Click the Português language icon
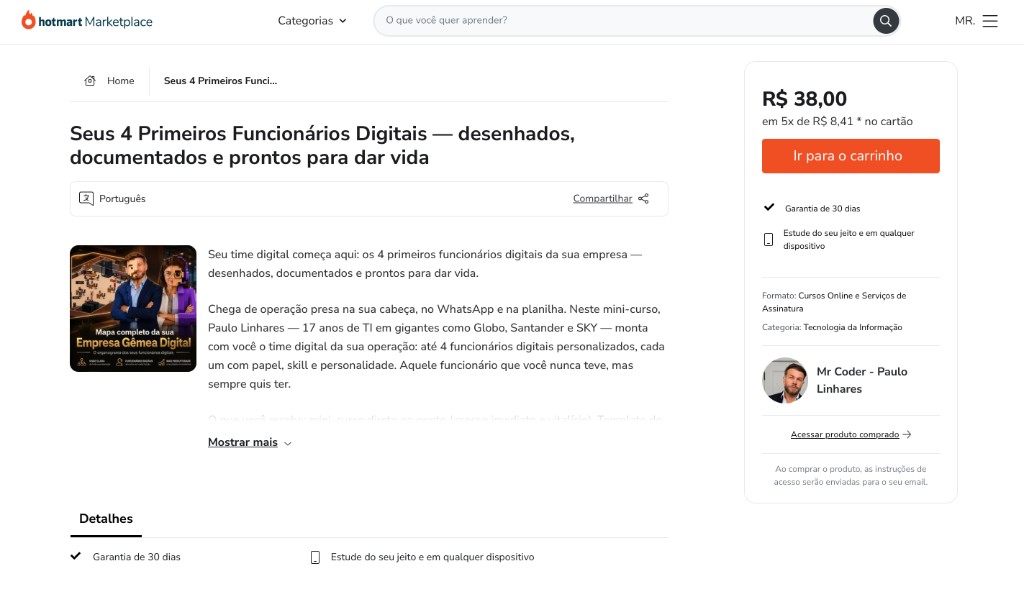 coord(86,198)
